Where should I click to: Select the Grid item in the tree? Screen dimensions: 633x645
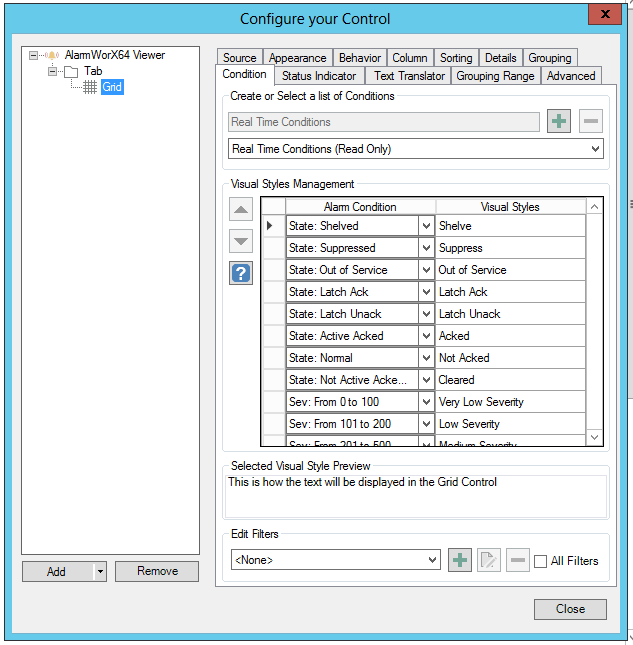click(x=111, y=87)
